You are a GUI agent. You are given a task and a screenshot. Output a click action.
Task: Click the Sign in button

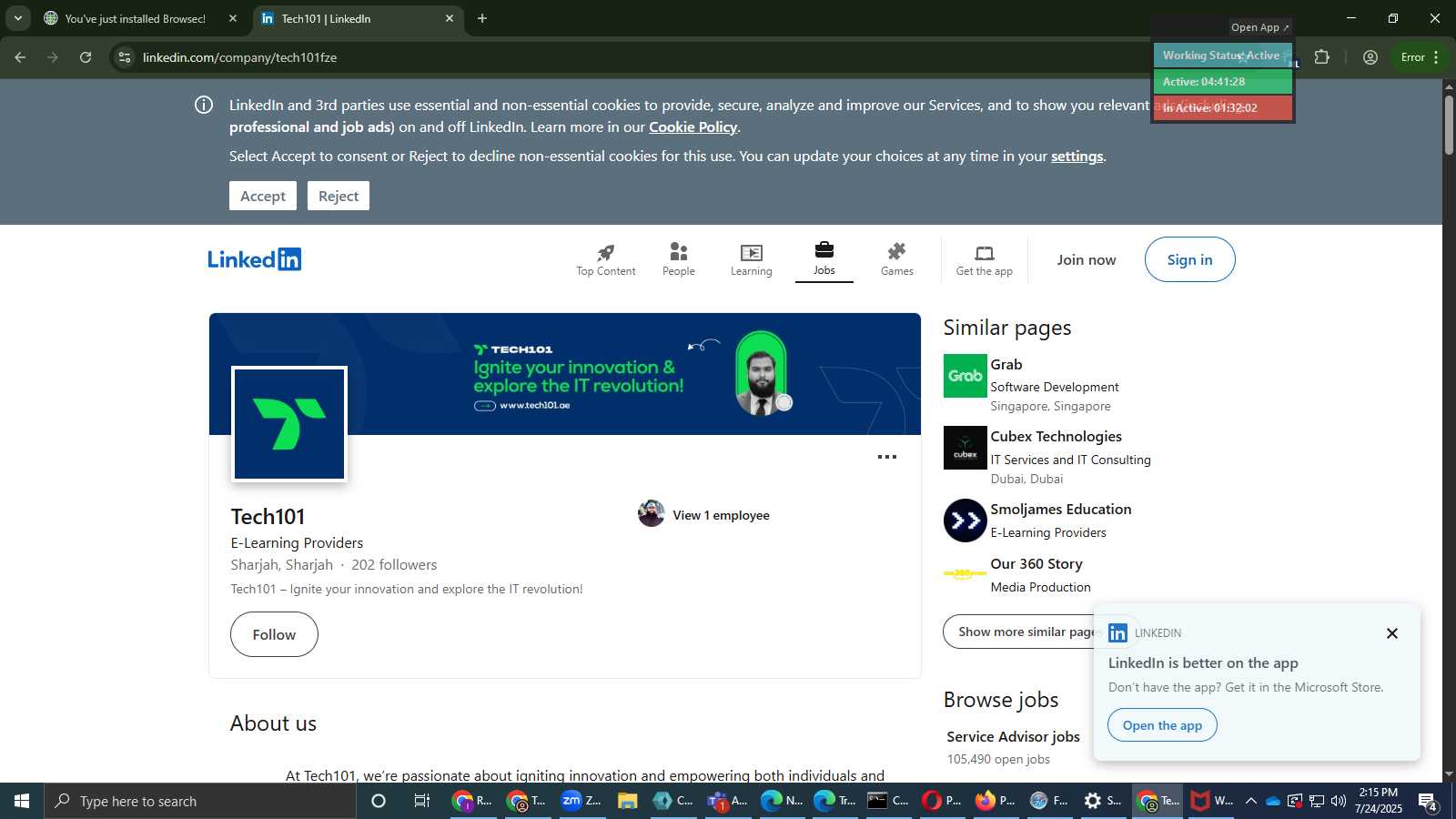pos(1189,259)
